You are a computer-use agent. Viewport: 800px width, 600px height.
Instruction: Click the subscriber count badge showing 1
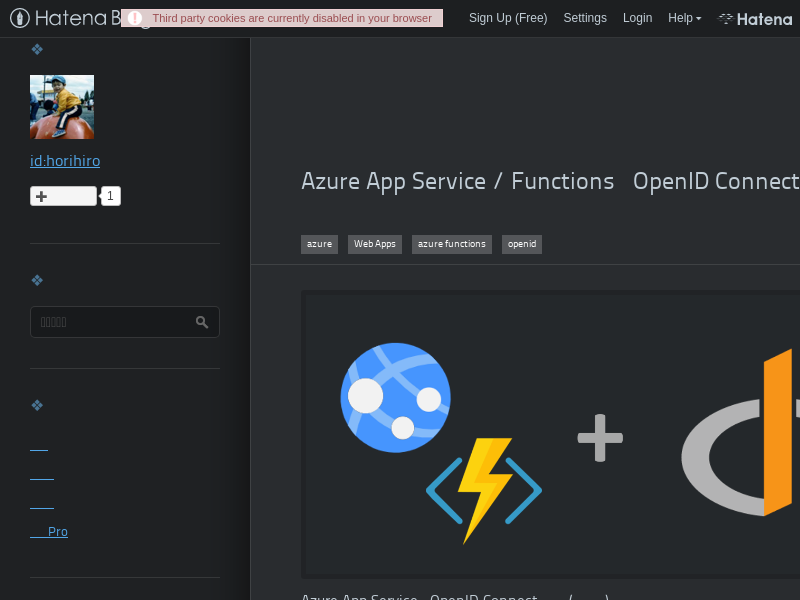pos(110,196)
